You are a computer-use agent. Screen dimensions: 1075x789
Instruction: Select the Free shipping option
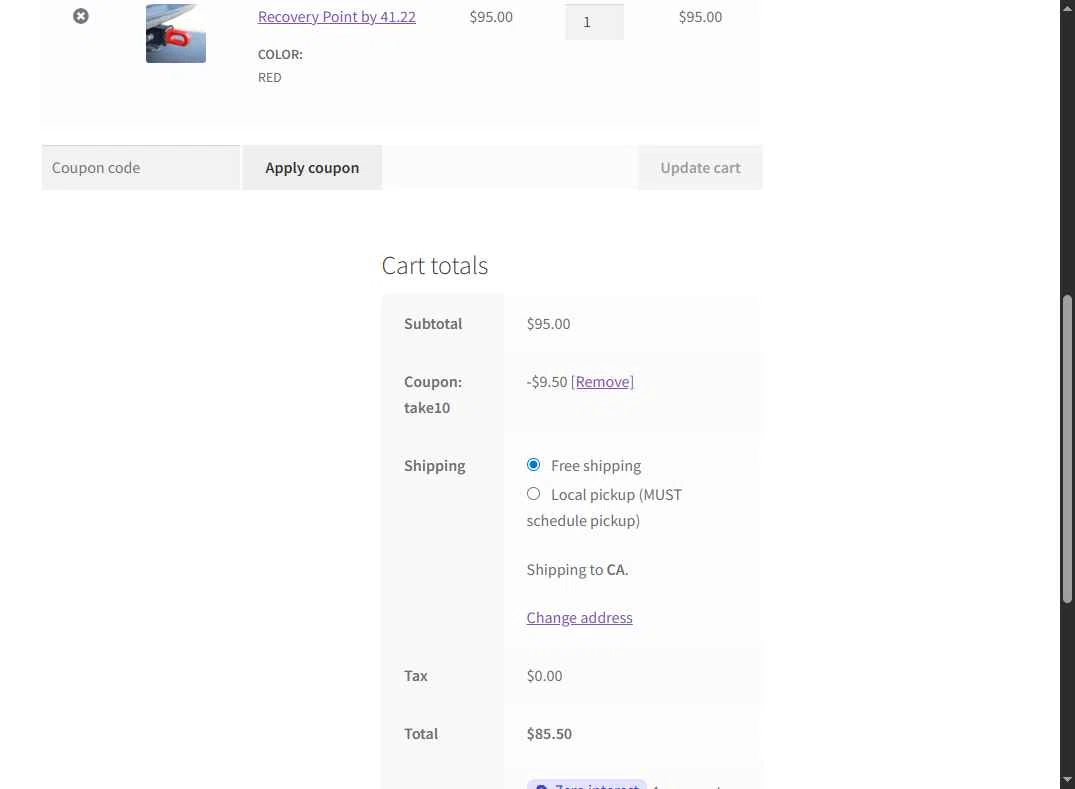point(533,465)
